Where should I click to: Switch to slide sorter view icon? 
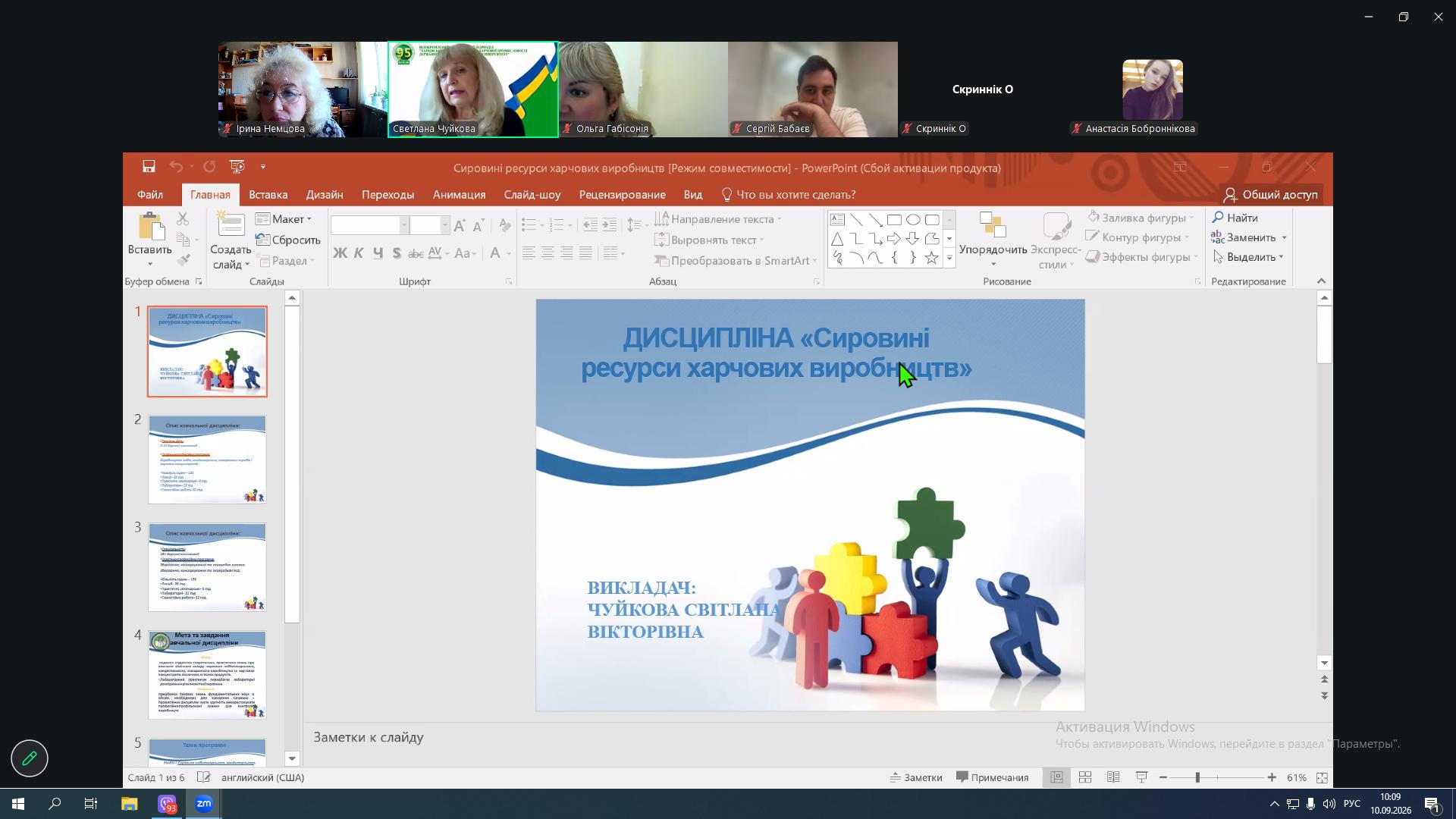1085,777
